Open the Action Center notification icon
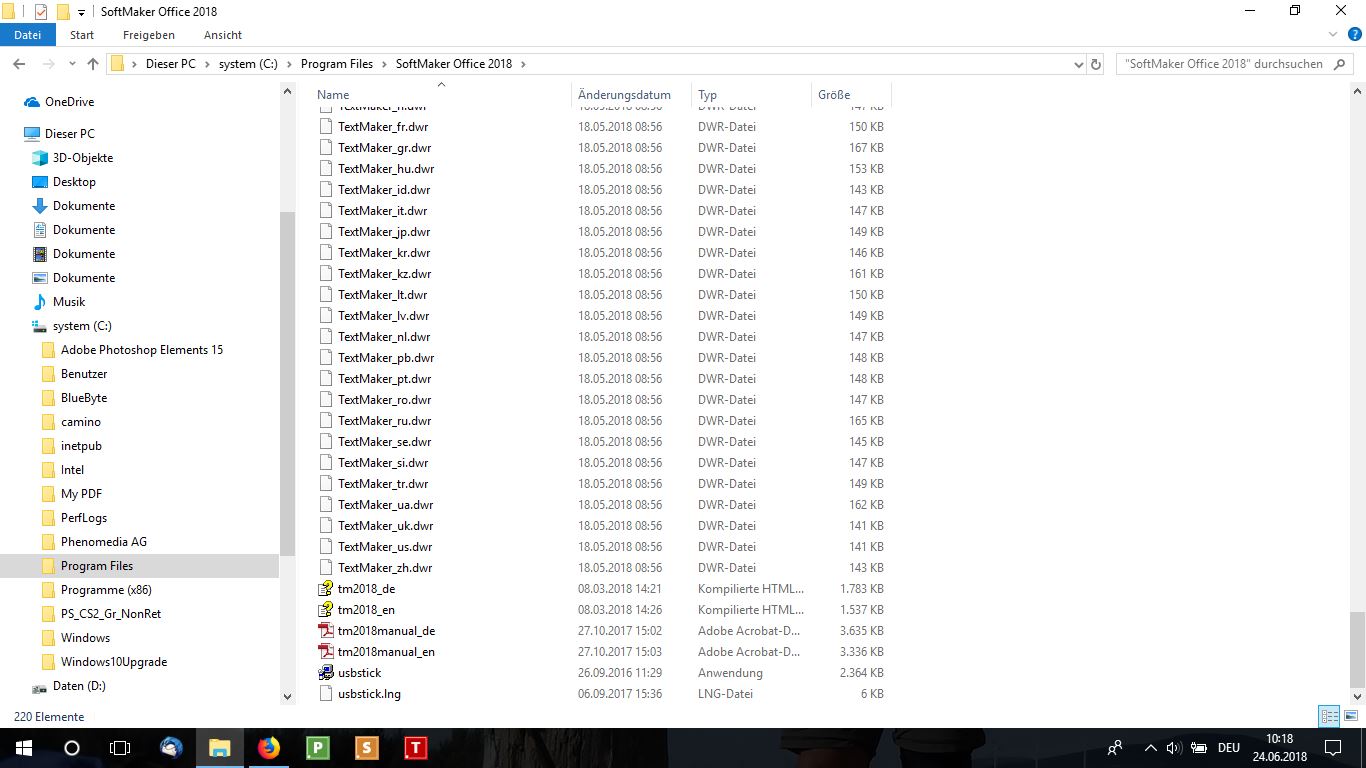The height and width of the screenshot is (768, 1366). (x=1333, y=748)
